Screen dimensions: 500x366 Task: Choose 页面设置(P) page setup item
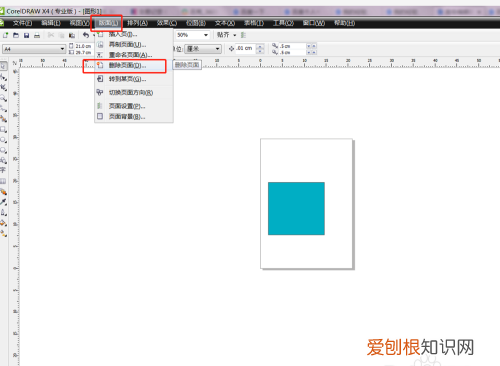134,106
